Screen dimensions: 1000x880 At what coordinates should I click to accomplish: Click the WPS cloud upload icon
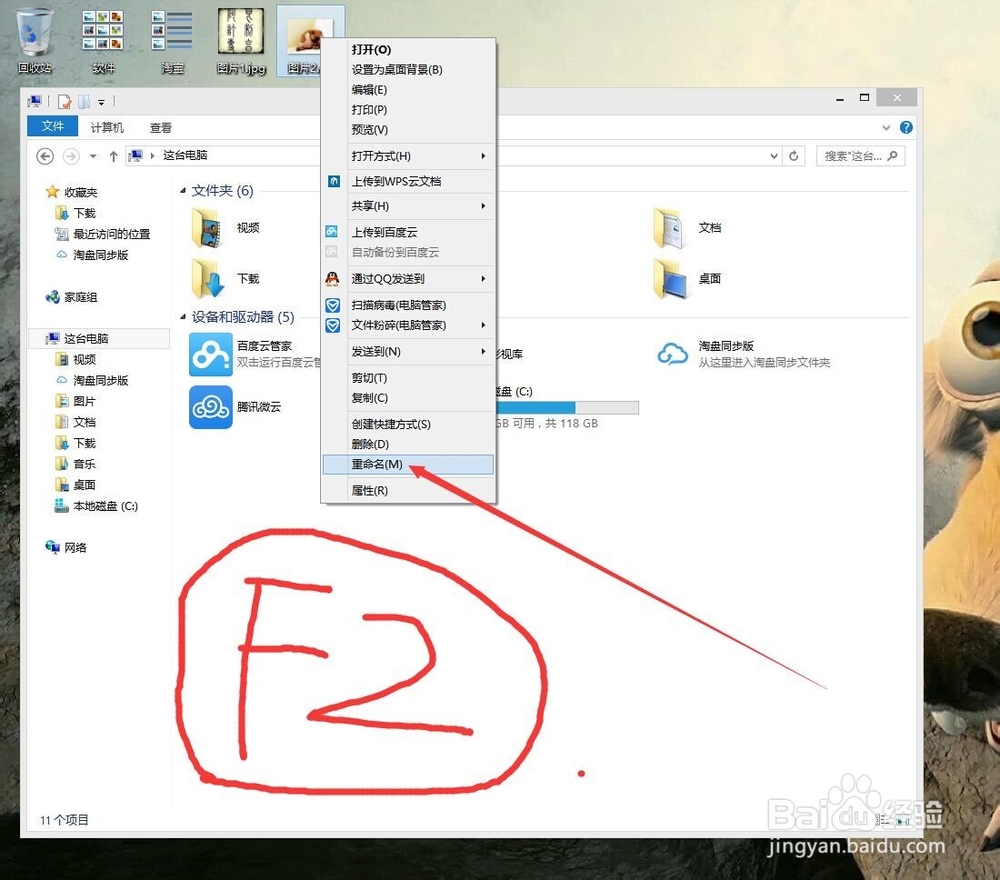pyautogui.click(x=334, y=181)
